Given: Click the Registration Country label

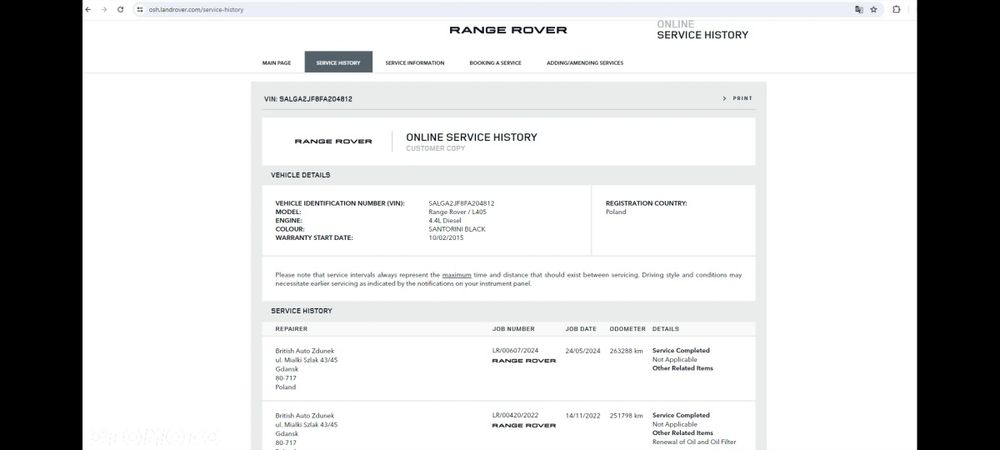Looking at the screenshot, I should coord(646,203).
